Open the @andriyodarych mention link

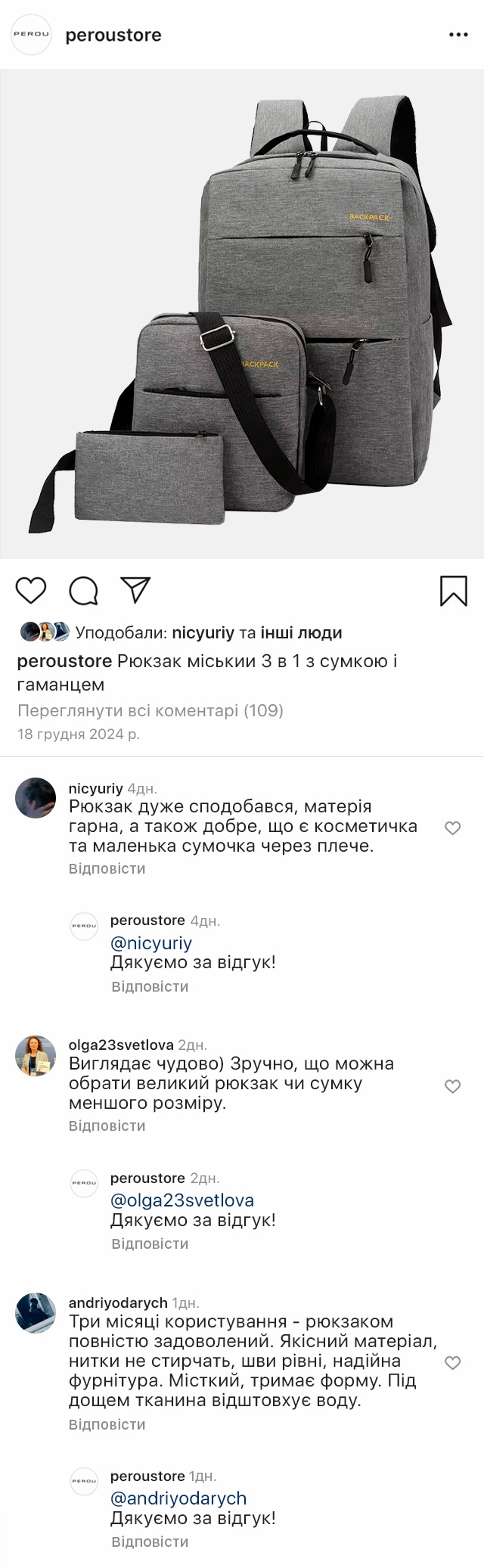click(178, 1498)
